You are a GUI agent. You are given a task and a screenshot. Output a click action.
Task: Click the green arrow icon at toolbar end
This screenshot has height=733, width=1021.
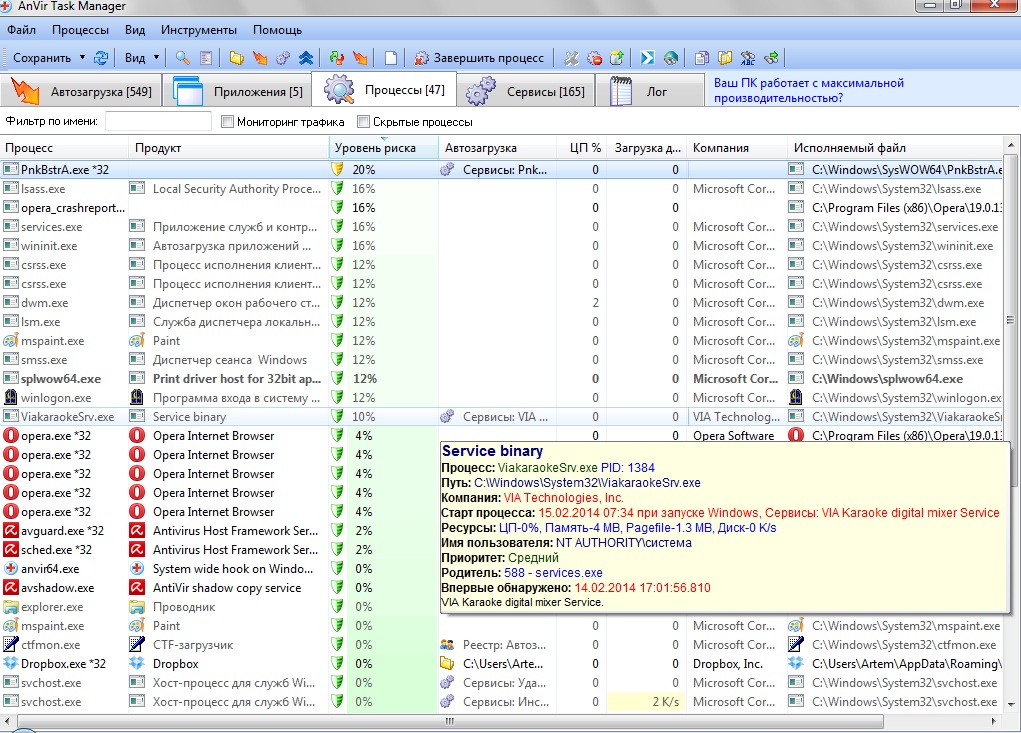[x=771, y=58]
